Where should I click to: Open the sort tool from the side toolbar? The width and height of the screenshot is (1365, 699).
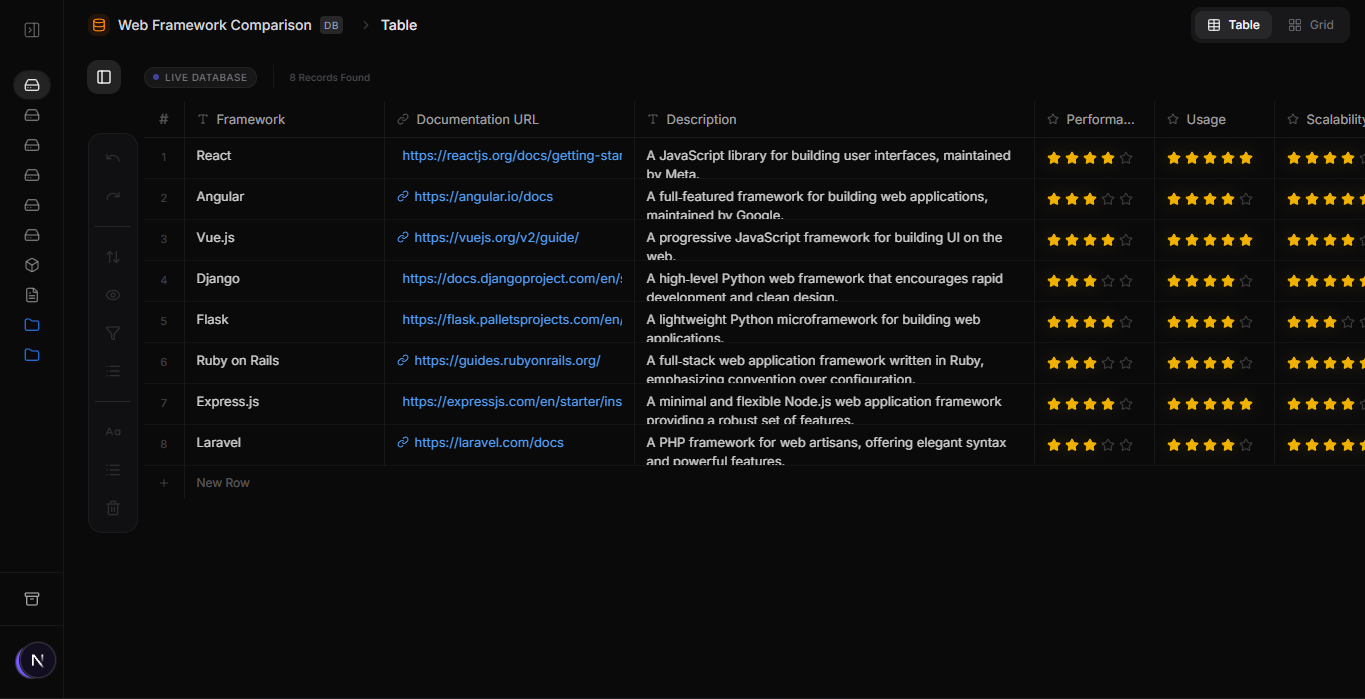tap(113, 257)
